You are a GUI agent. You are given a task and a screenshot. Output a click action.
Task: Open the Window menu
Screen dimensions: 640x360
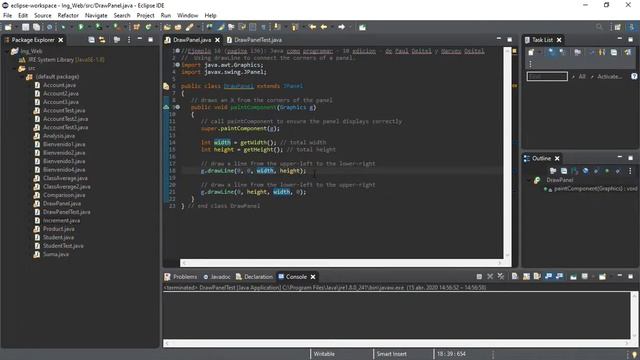[x=187, y=16]
